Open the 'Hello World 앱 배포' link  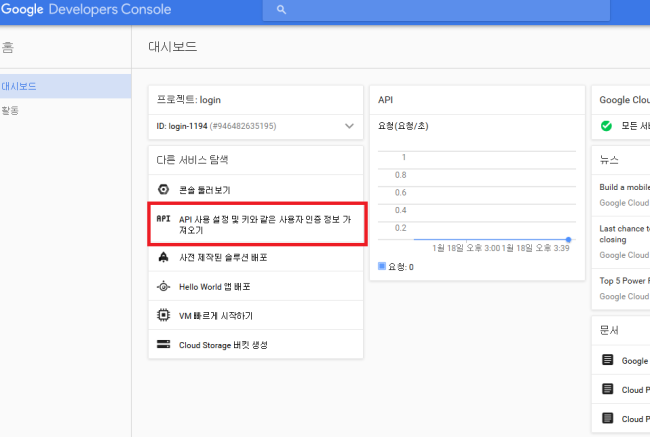(214, 286)
